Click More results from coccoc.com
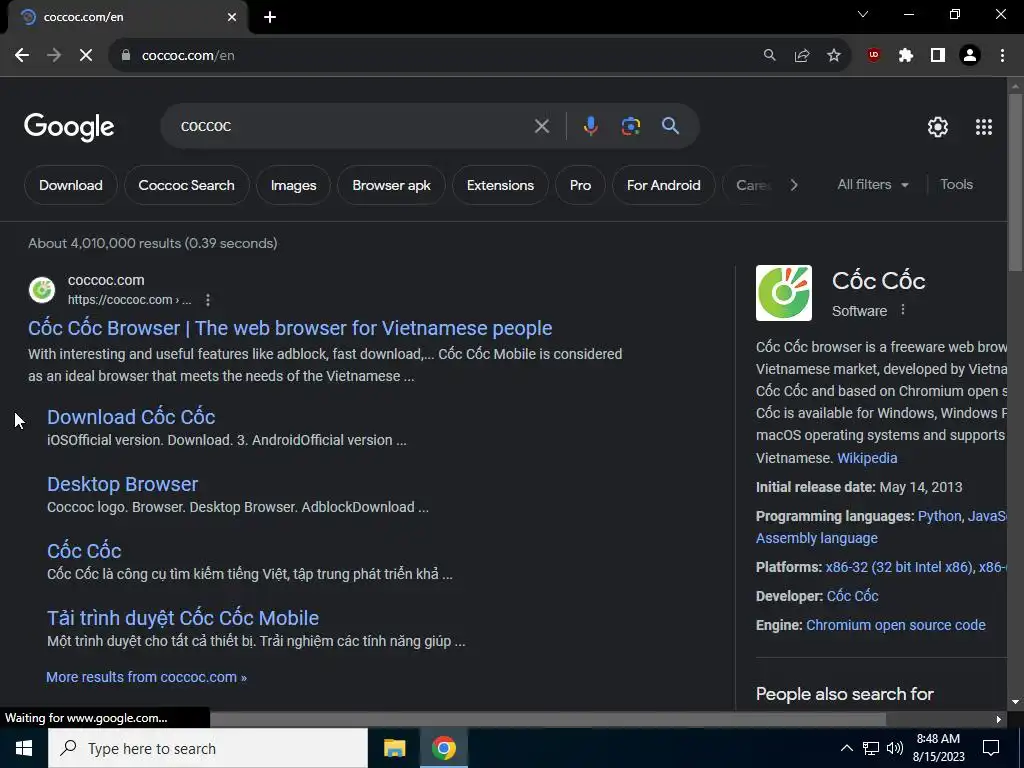The height and width of the screenshot is (768, 1024). [x=146, y=677]
